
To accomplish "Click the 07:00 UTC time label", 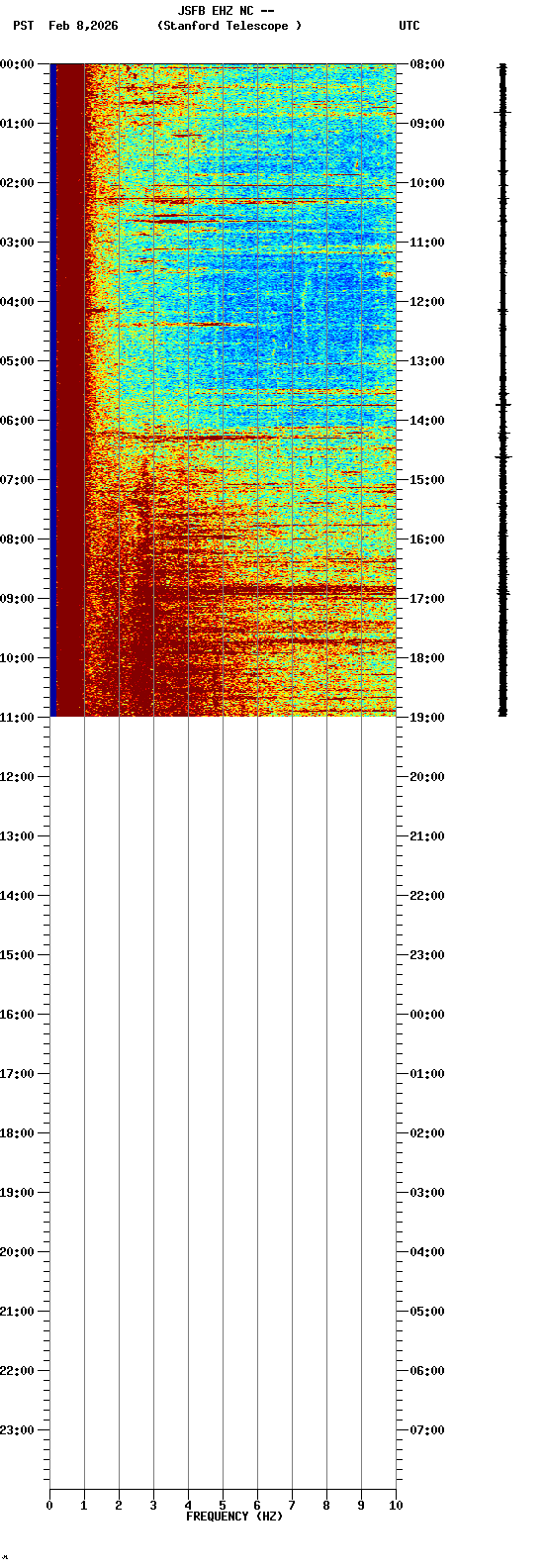I will 426,1430.
